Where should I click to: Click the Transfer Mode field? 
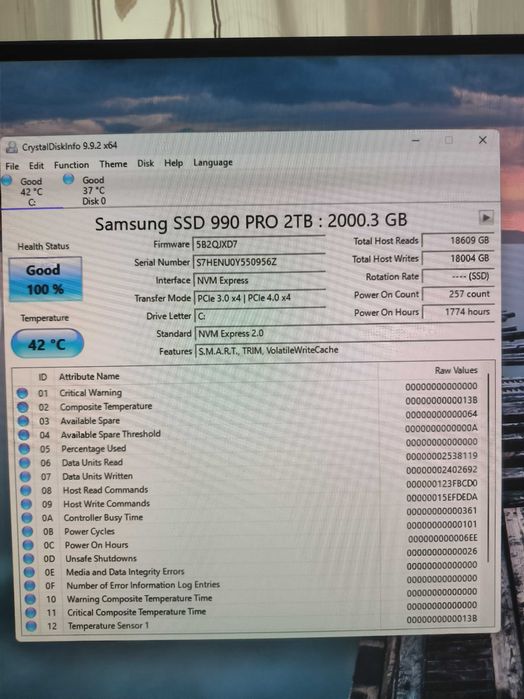click(260, 297)
